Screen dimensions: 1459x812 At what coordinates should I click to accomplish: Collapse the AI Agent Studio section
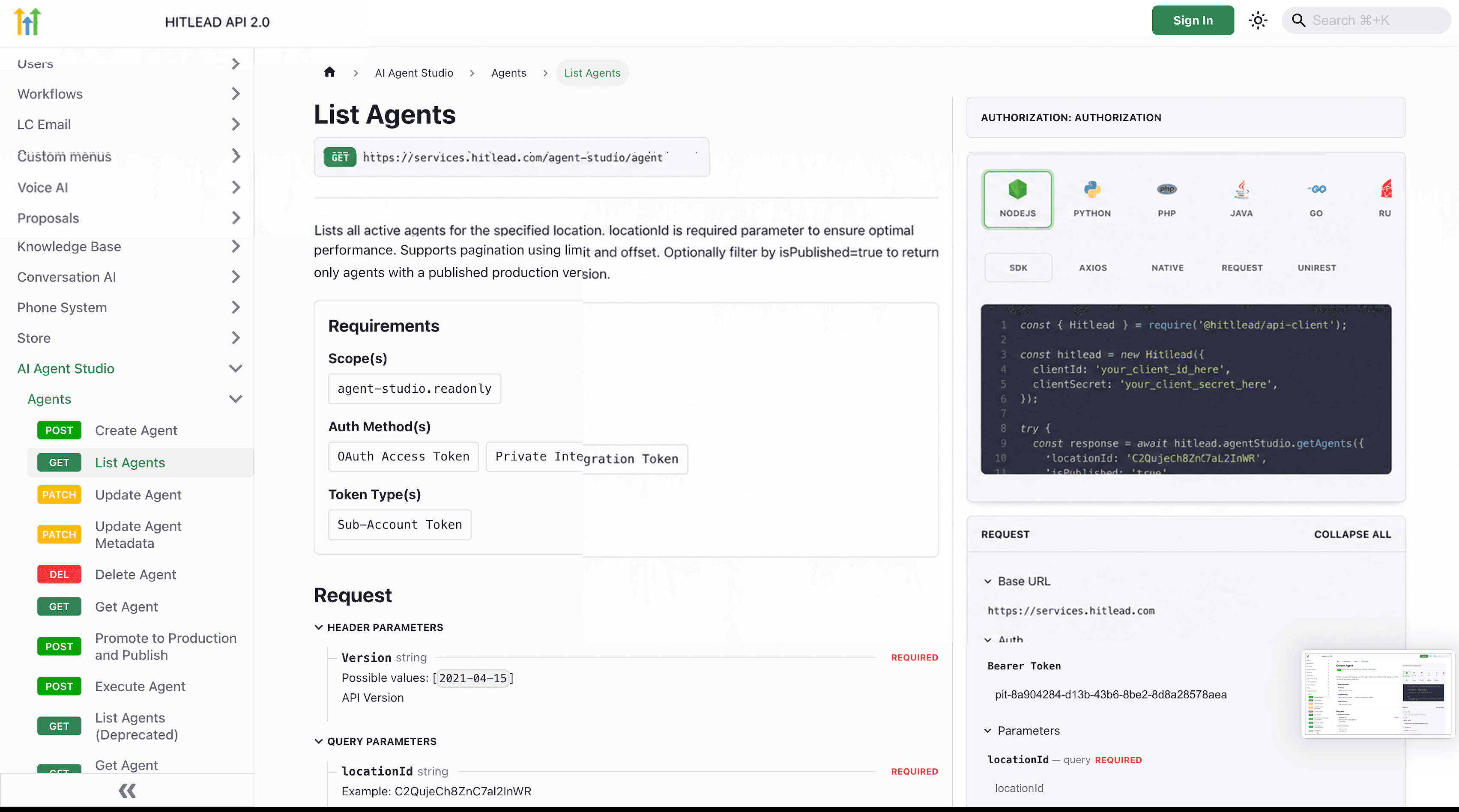click(236, 369)
